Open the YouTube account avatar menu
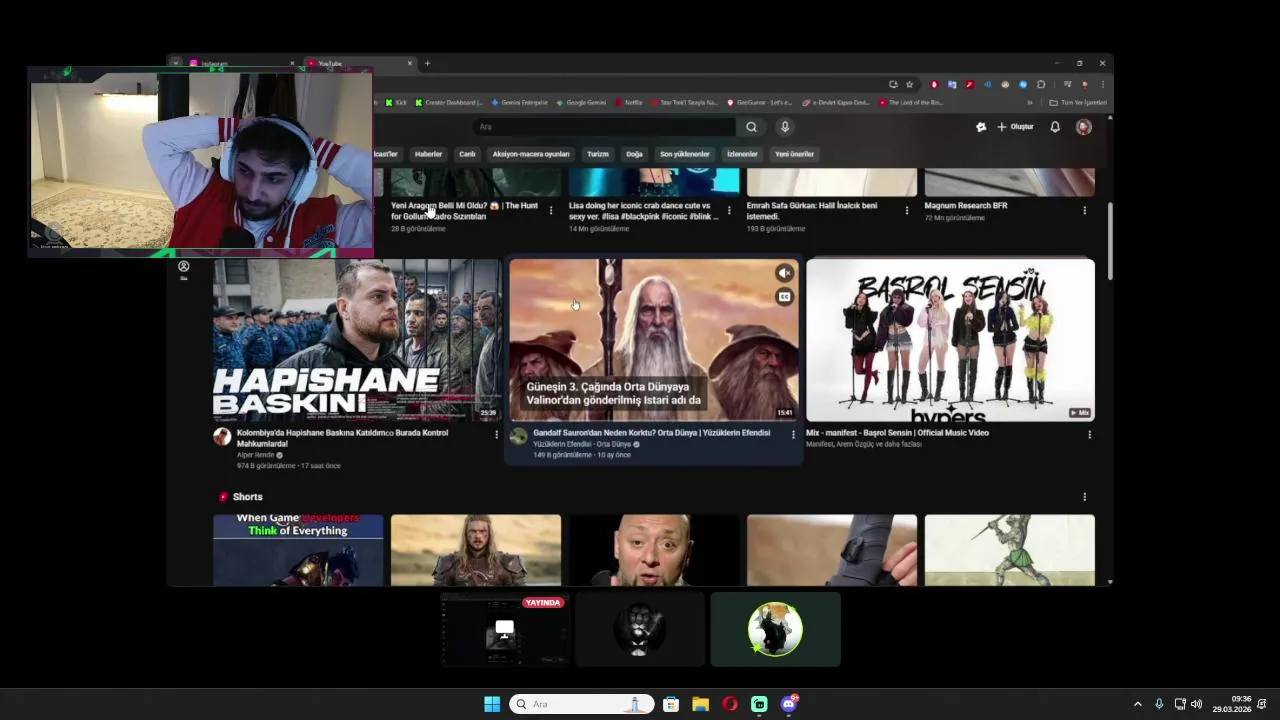The width and height of the screenshot is (1280, 720). point(1083,127)
